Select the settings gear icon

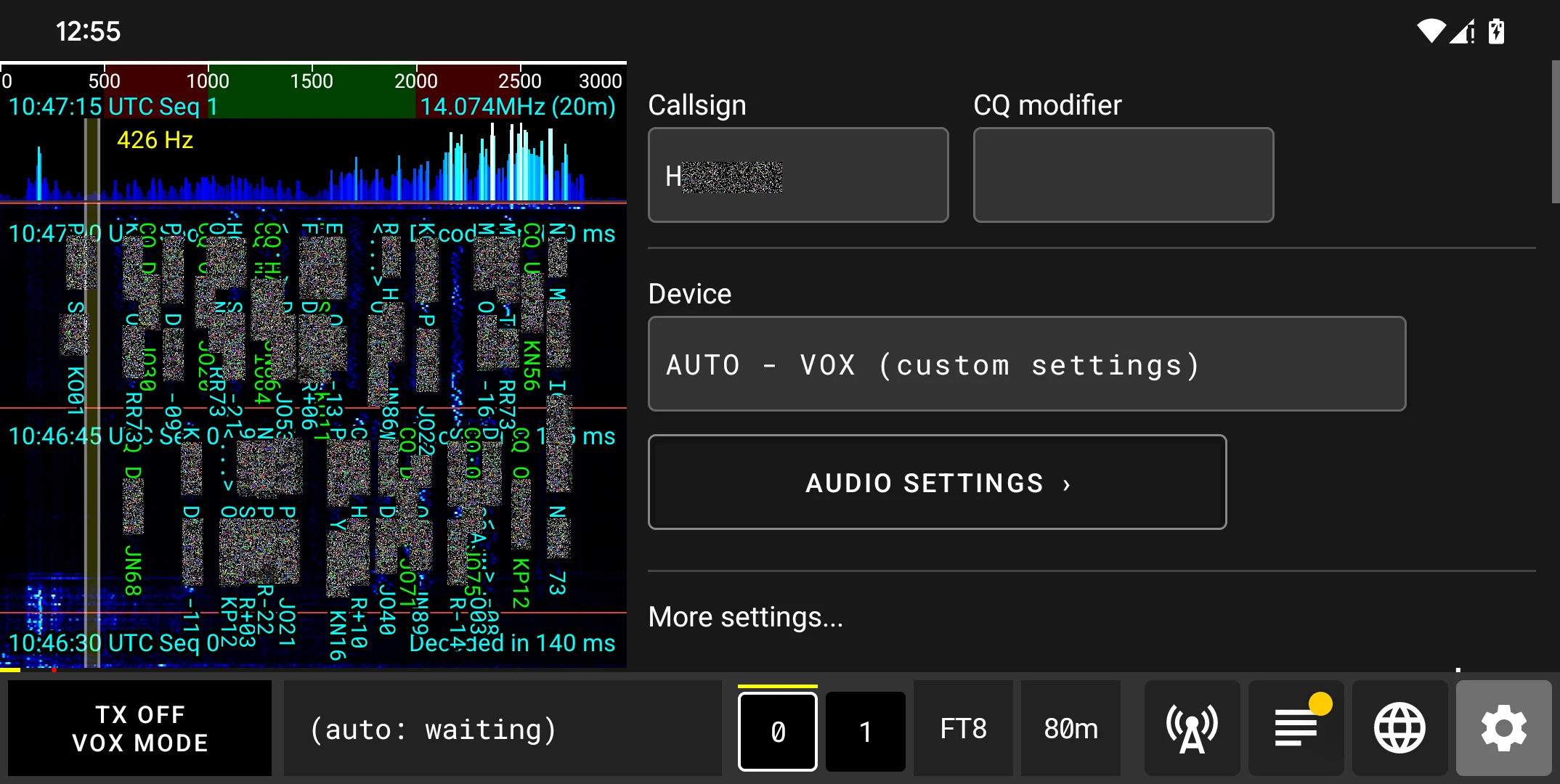tap(1503, 728)
